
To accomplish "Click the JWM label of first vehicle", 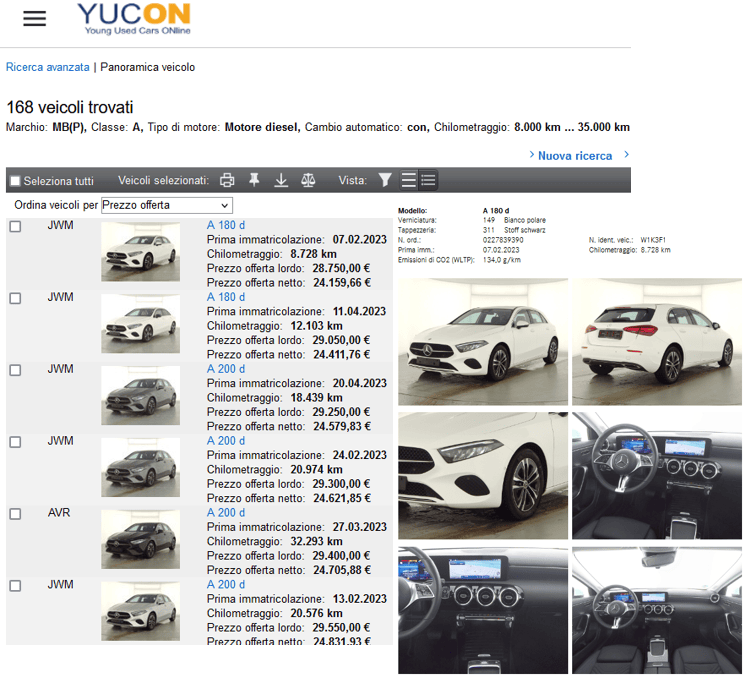I will click(60, 225).
